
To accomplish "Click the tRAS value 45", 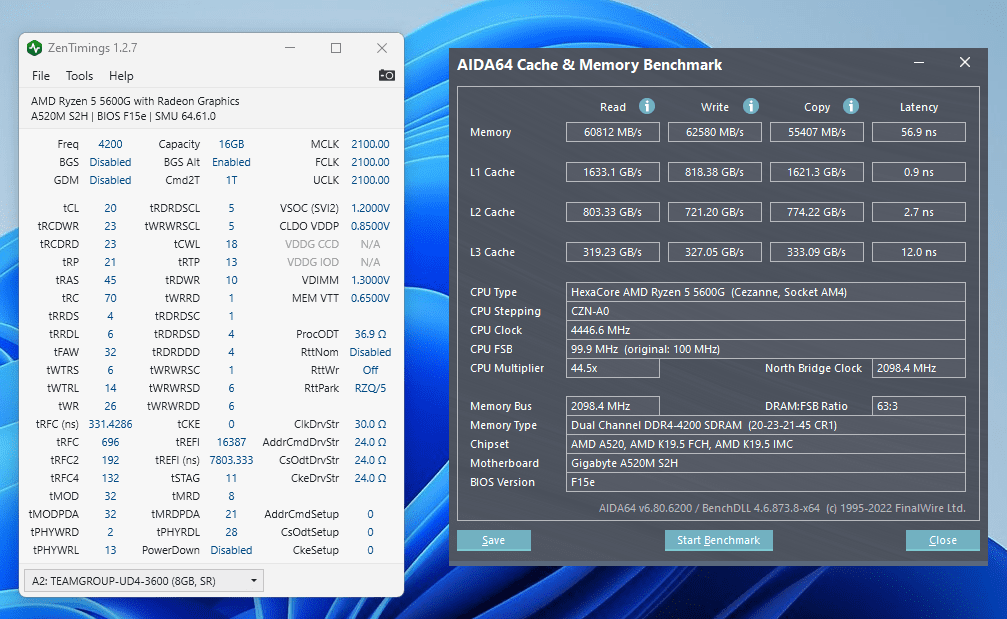I will click(x=110, y=281).
